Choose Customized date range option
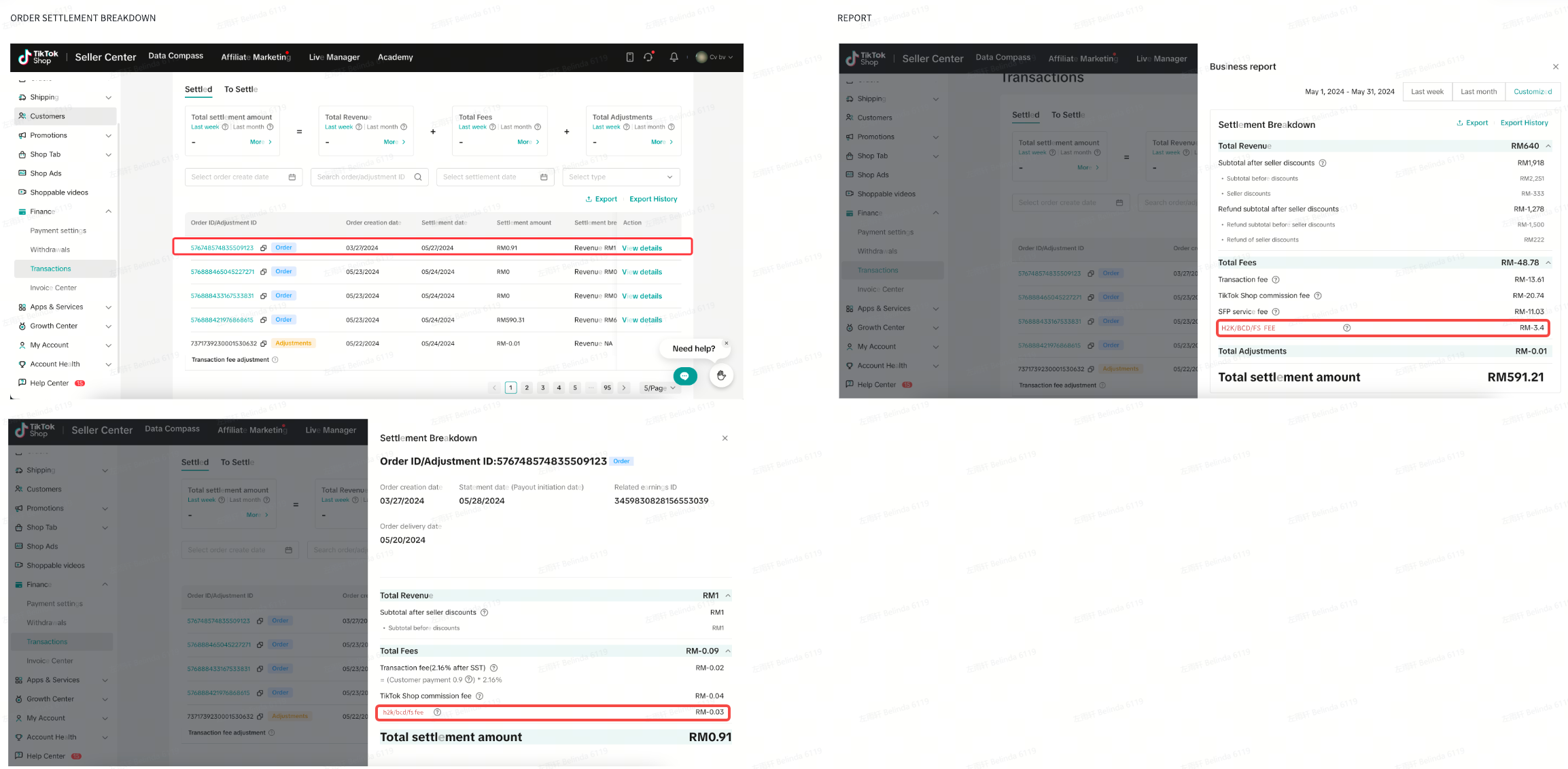 pos(1532,92)
